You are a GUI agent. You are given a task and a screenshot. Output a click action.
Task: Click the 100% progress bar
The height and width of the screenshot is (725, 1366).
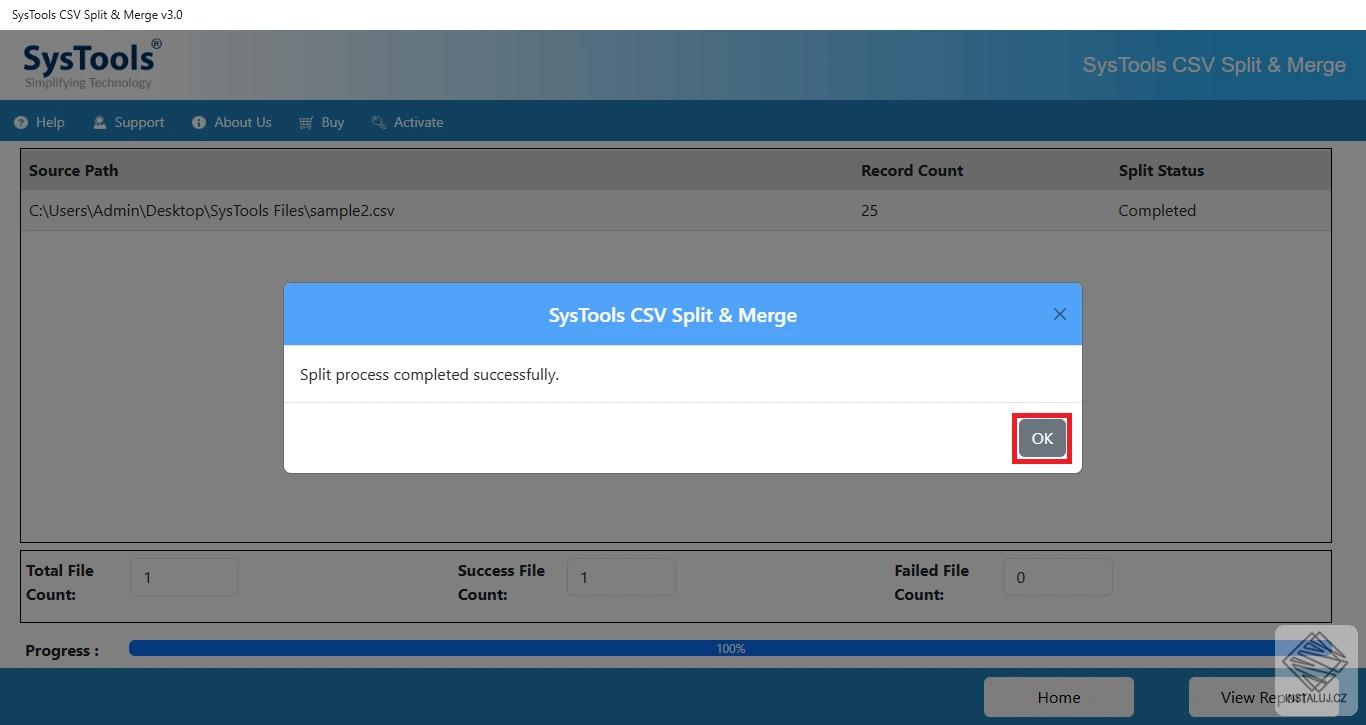(730, 648)
